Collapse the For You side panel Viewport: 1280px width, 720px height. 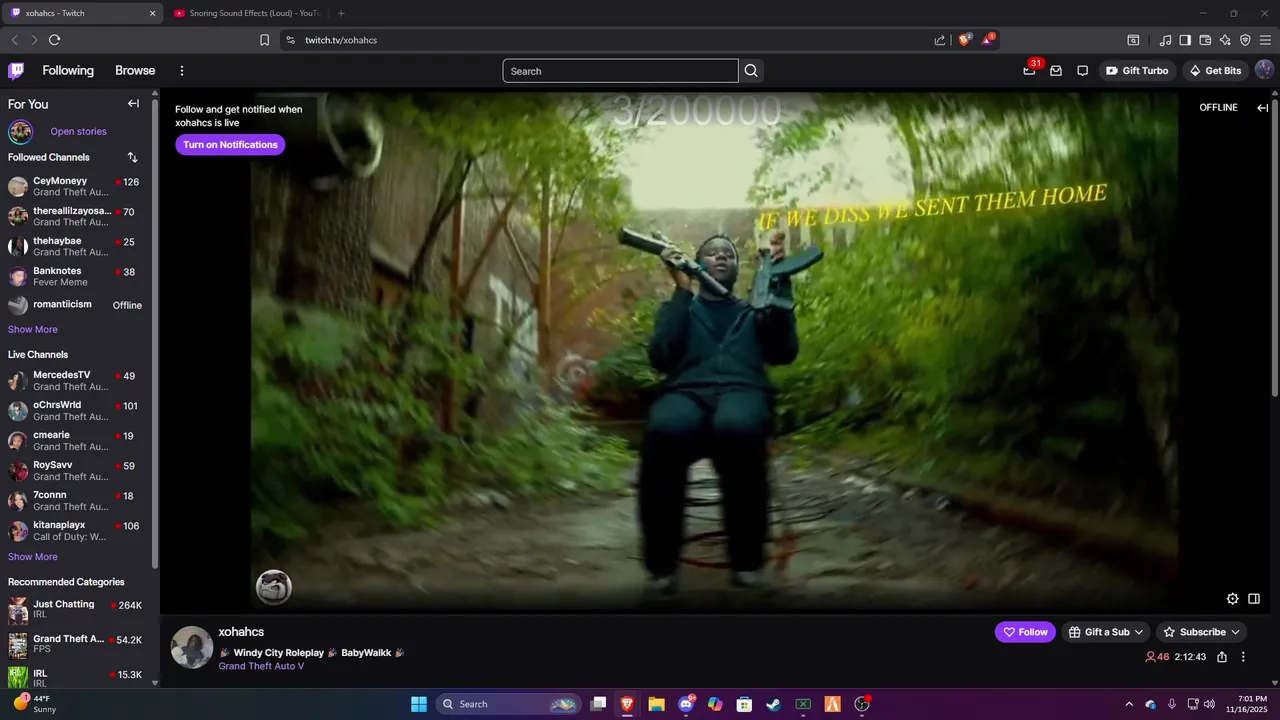click(133, 104)
